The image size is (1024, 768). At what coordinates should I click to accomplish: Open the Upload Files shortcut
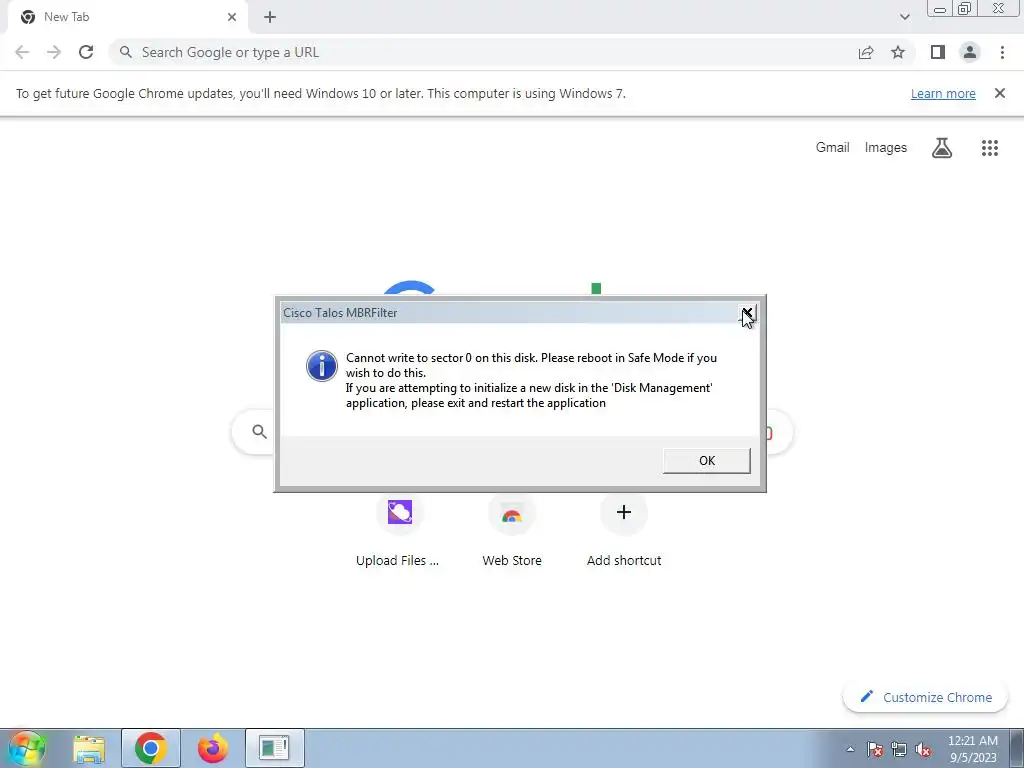[x=398, y=531]
